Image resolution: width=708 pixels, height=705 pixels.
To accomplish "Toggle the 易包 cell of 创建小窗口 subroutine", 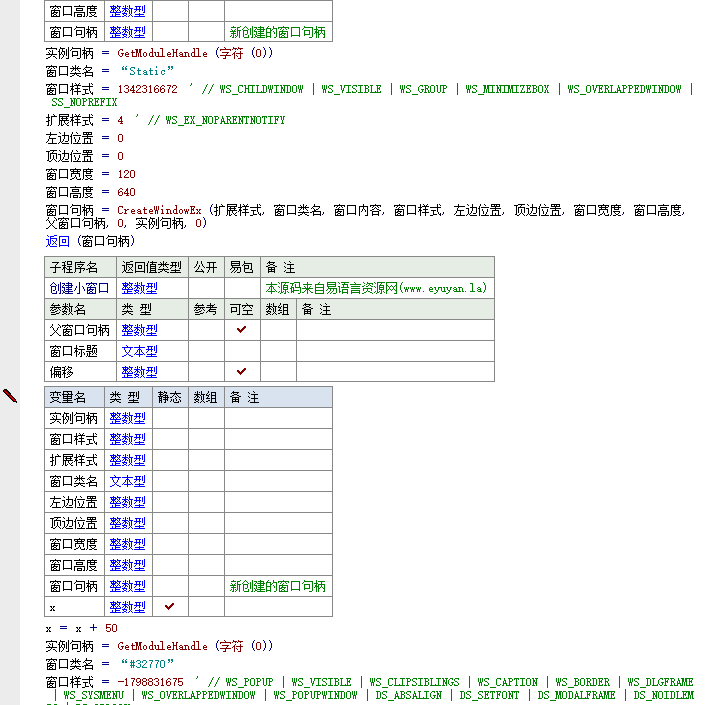I will (242, 288).
